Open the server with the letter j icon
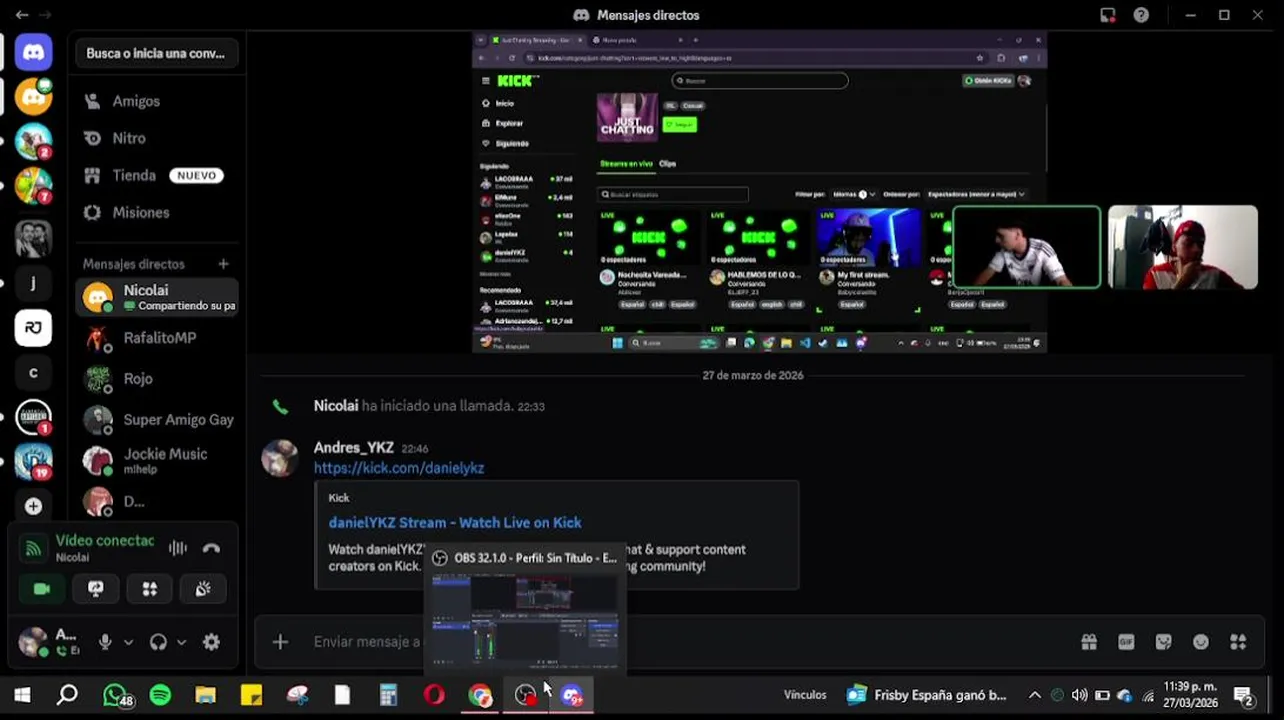The width and height of the screenshot is (1284, 720). (33, 283)
